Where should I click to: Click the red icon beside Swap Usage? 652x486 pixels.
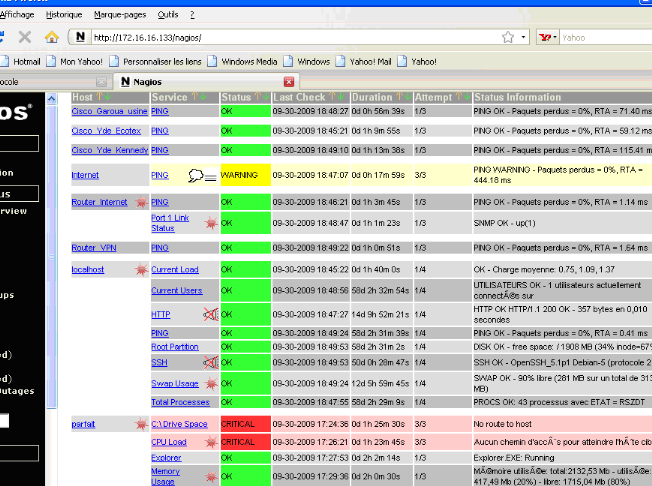click(210, 383)
